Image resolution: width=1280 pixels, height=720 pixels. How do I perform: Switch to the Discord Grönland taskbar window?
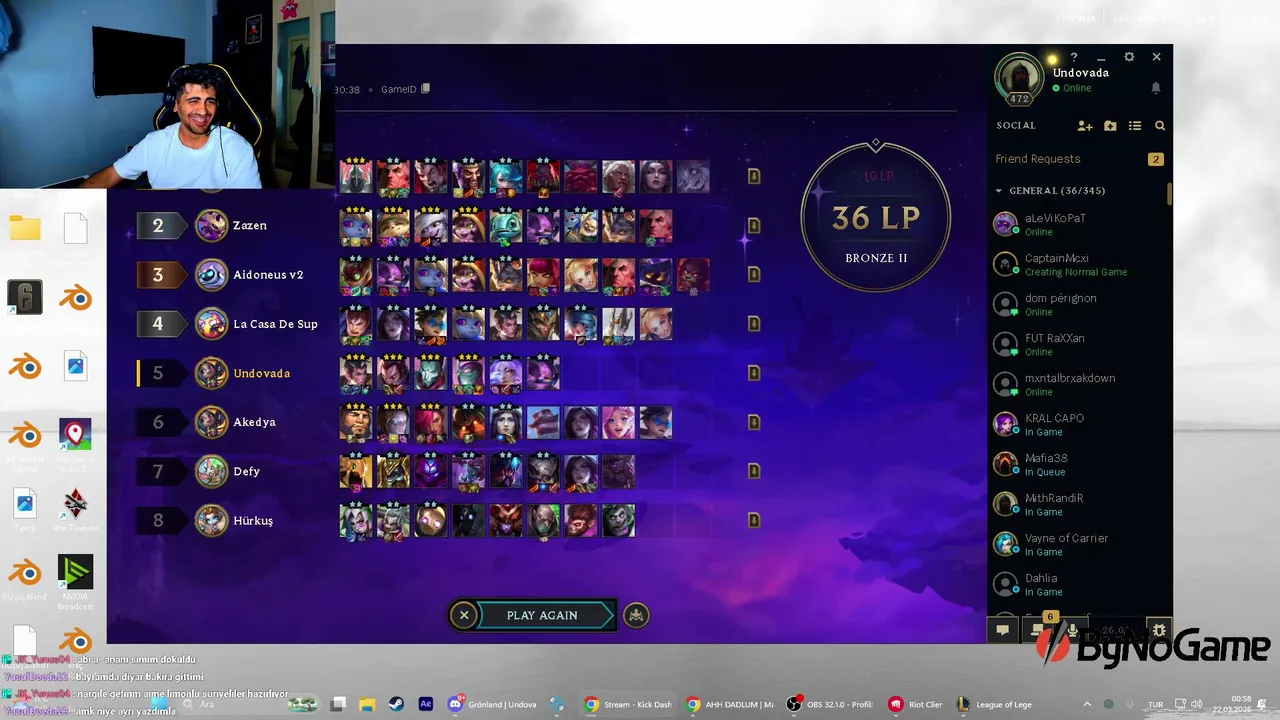(x=494, y=704)
